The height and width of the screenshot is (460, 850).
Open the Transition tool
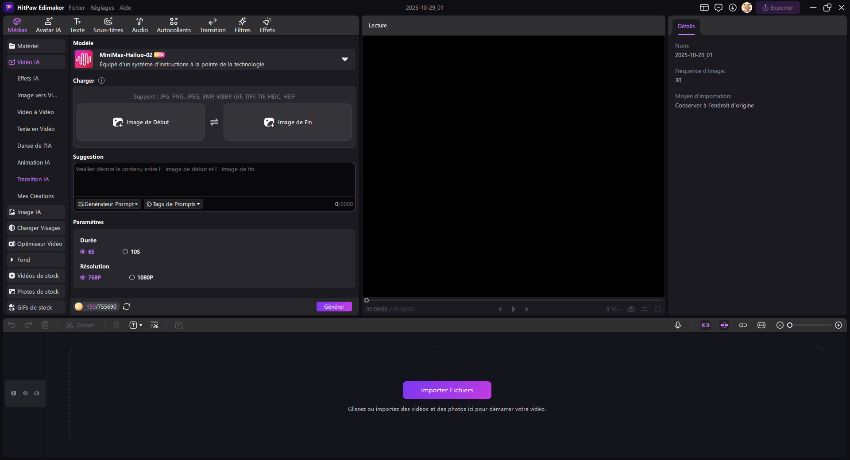pyautogui.click(x=212, y=25)
